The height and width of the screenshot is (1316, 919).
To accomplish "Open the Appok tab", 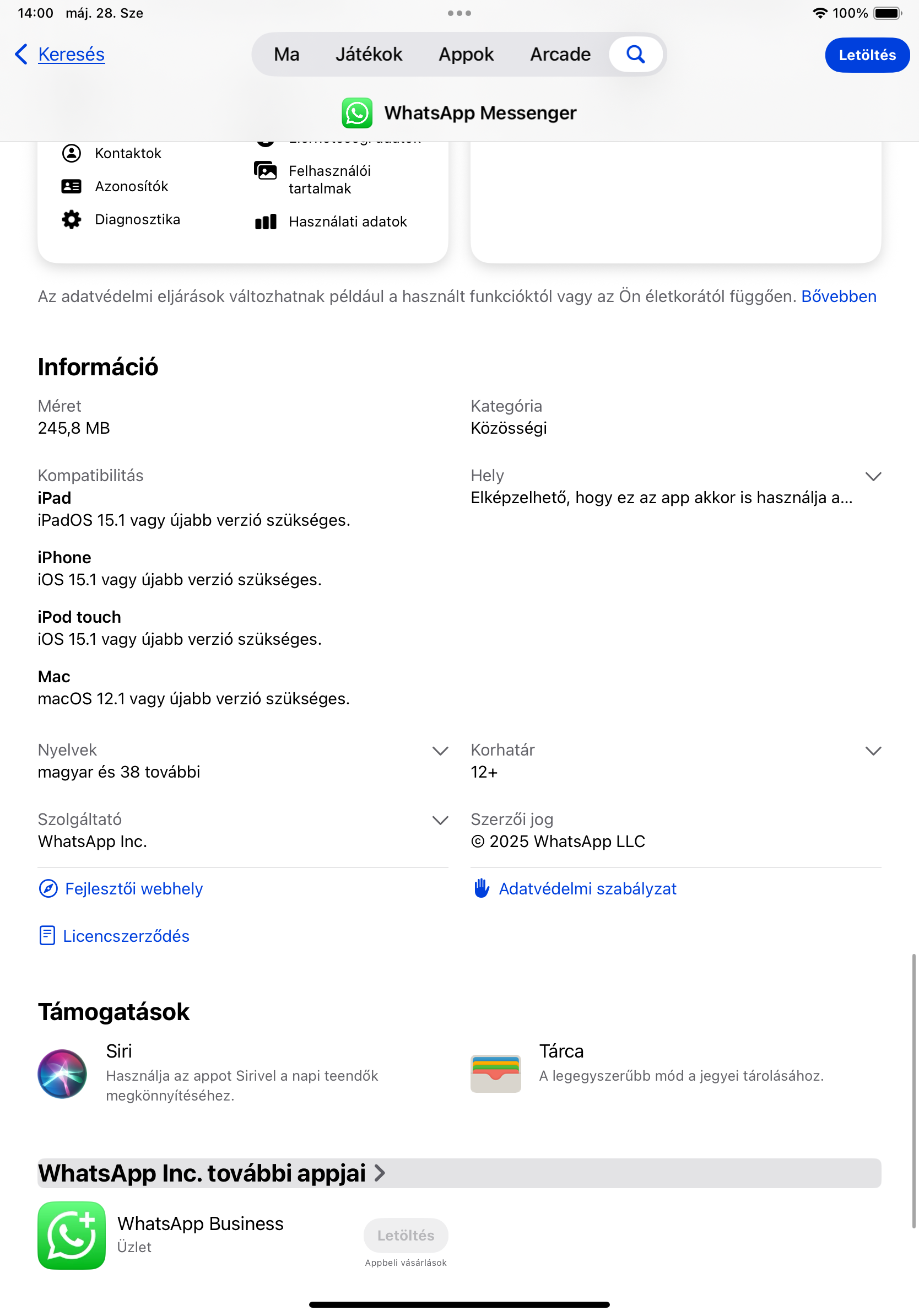I will tap(466, 55).
